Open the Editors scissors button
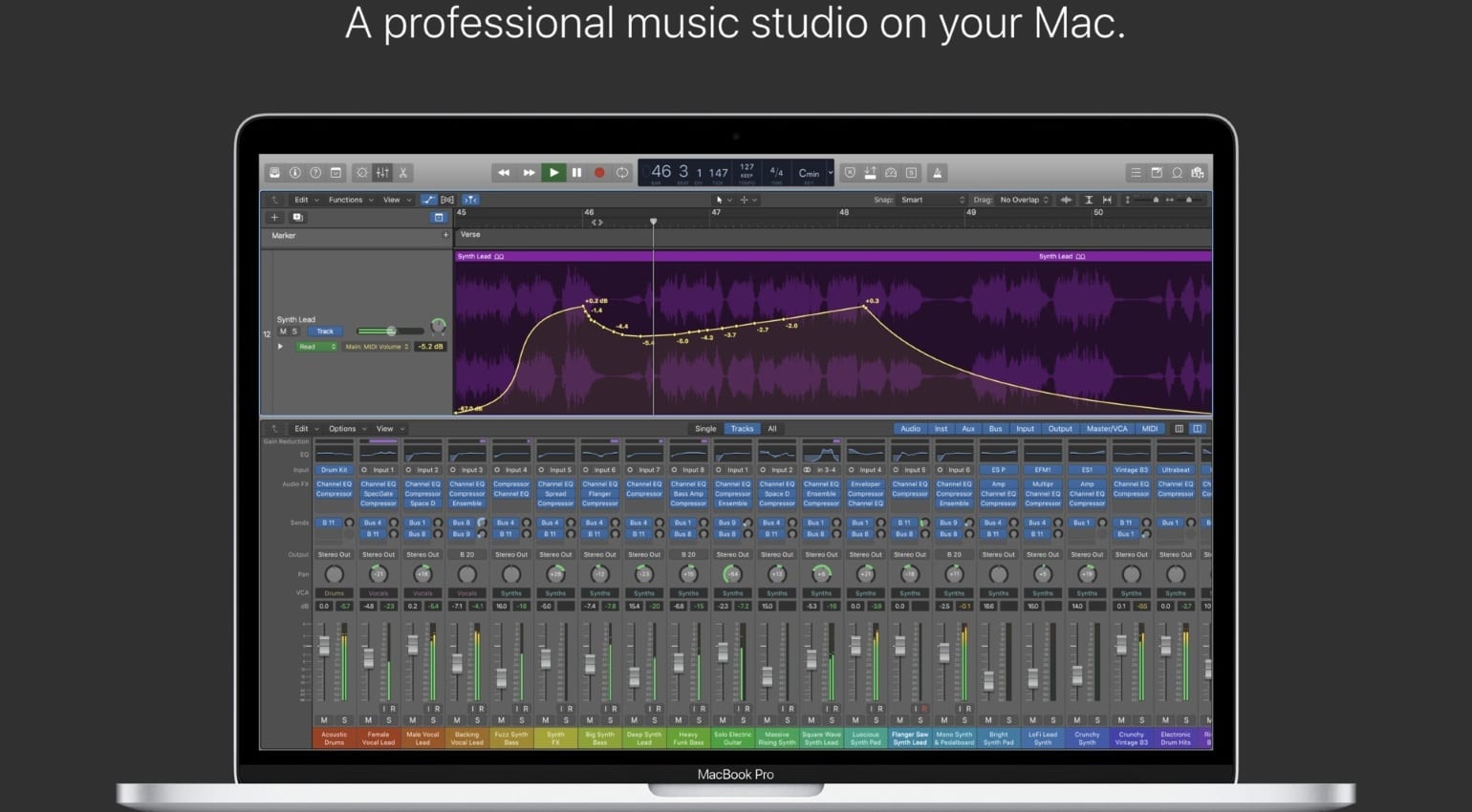 [x=403, y=173]
